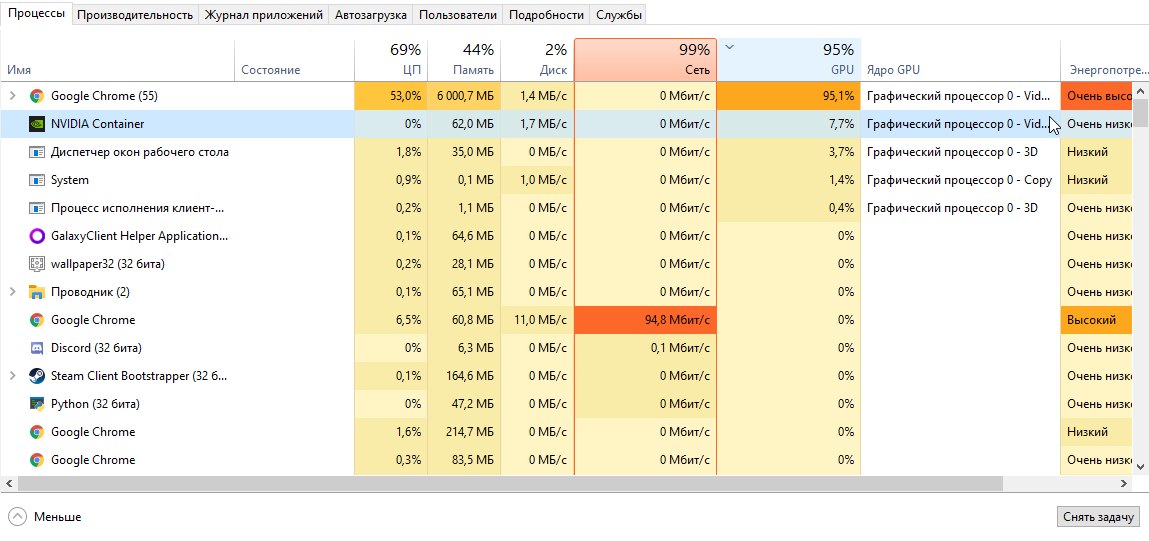Click the Discord process icon
The height and width of the screenshot is (541, 1149).
(37, 347)
